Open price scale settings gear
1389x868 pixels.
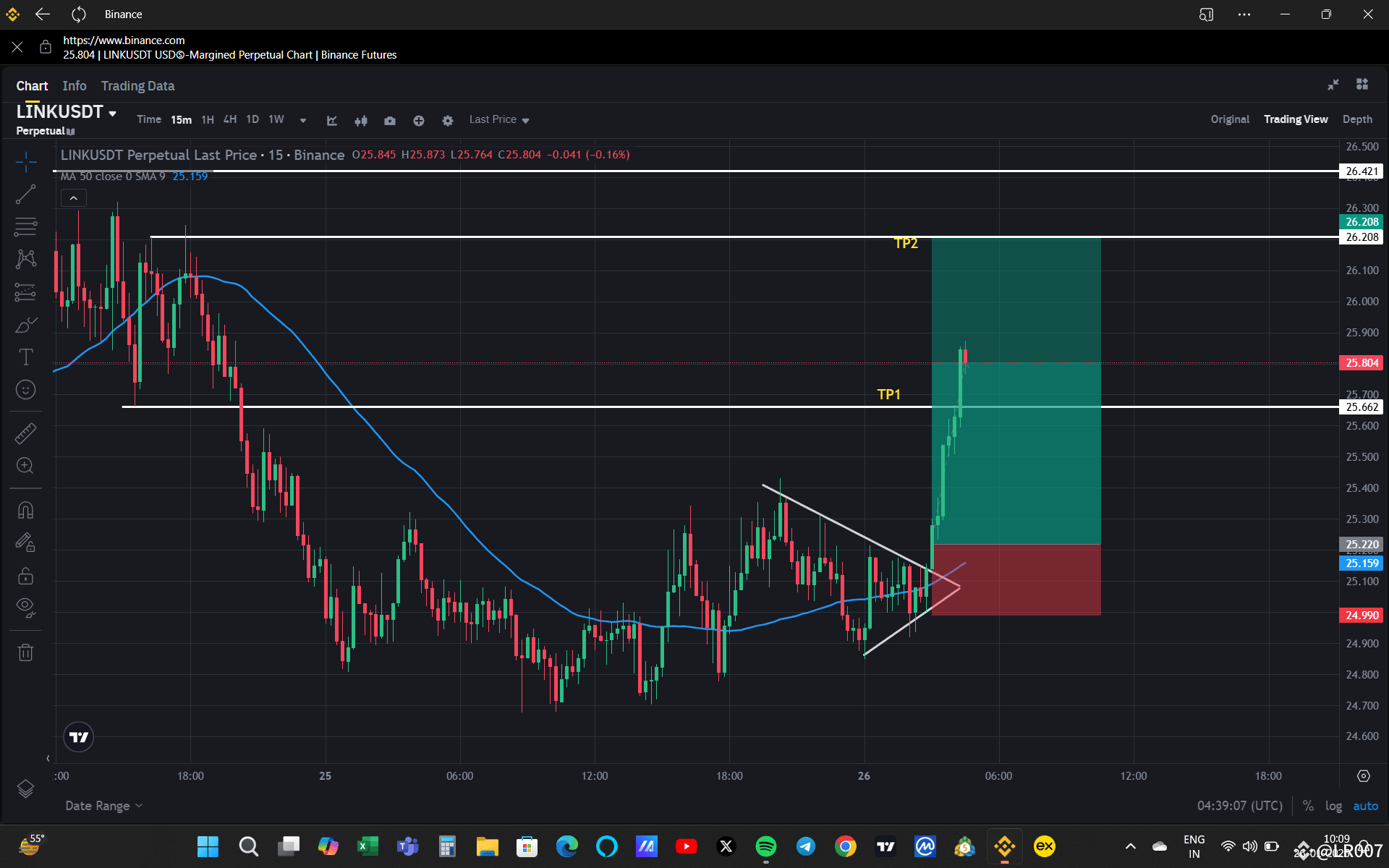tap(1364, 776)
